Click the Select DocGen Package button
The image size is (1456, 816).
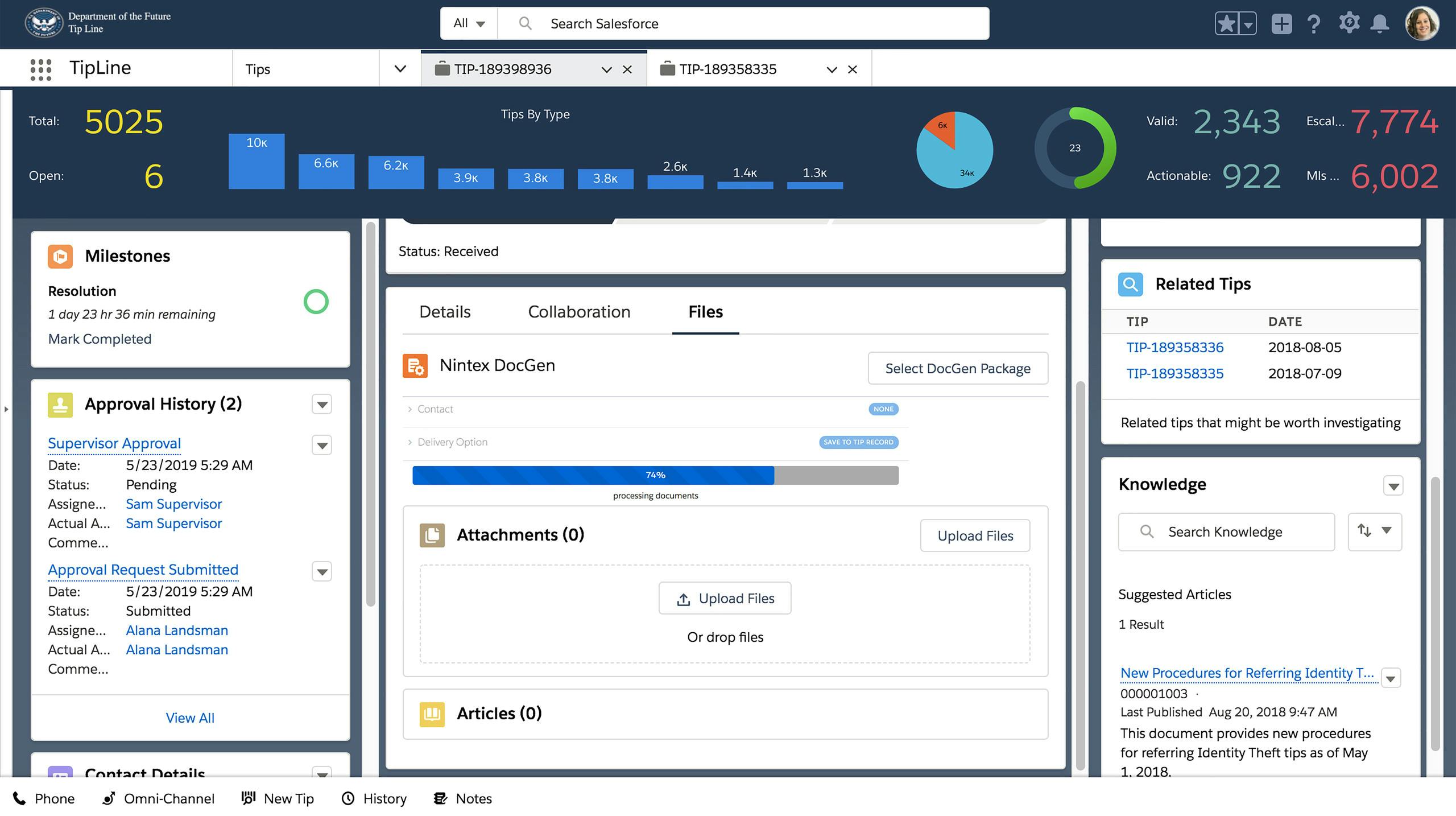(x=958, y=368)
